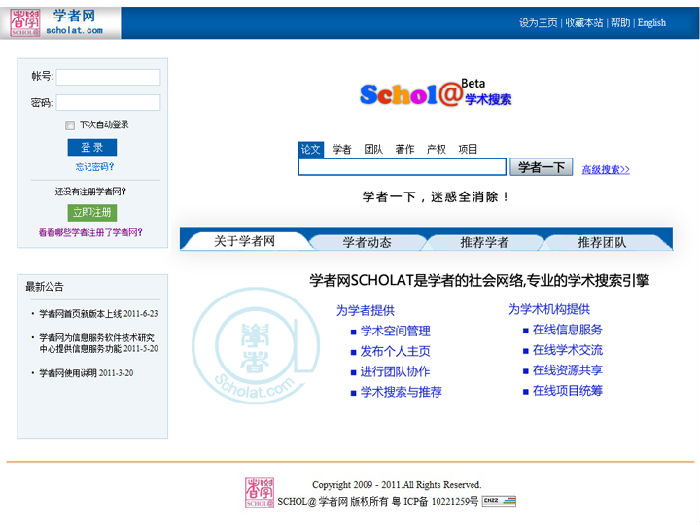Click the 在线信息服务 item
This screenshot has width=700, height=525.
[568, 329]
